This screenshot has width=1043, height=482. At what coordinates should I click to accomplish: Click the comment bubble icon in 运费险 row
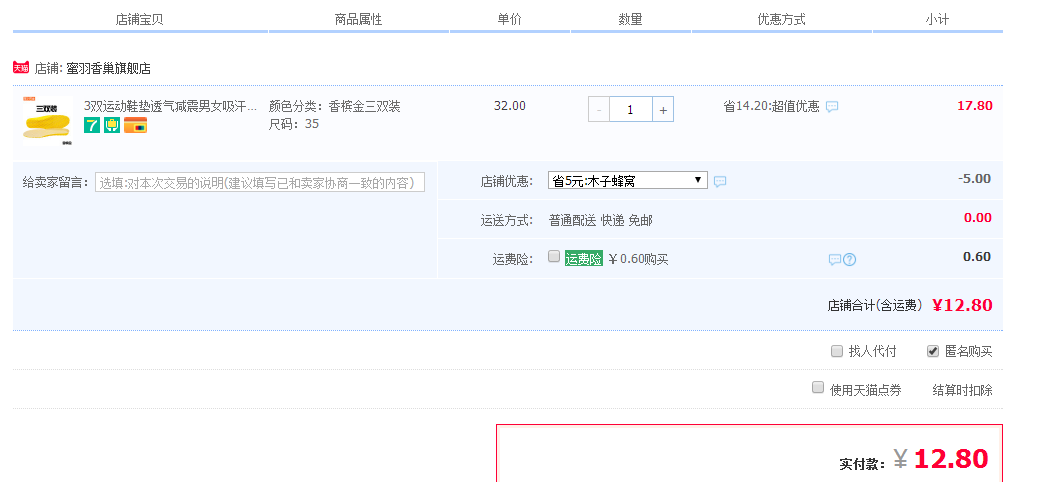835,259
